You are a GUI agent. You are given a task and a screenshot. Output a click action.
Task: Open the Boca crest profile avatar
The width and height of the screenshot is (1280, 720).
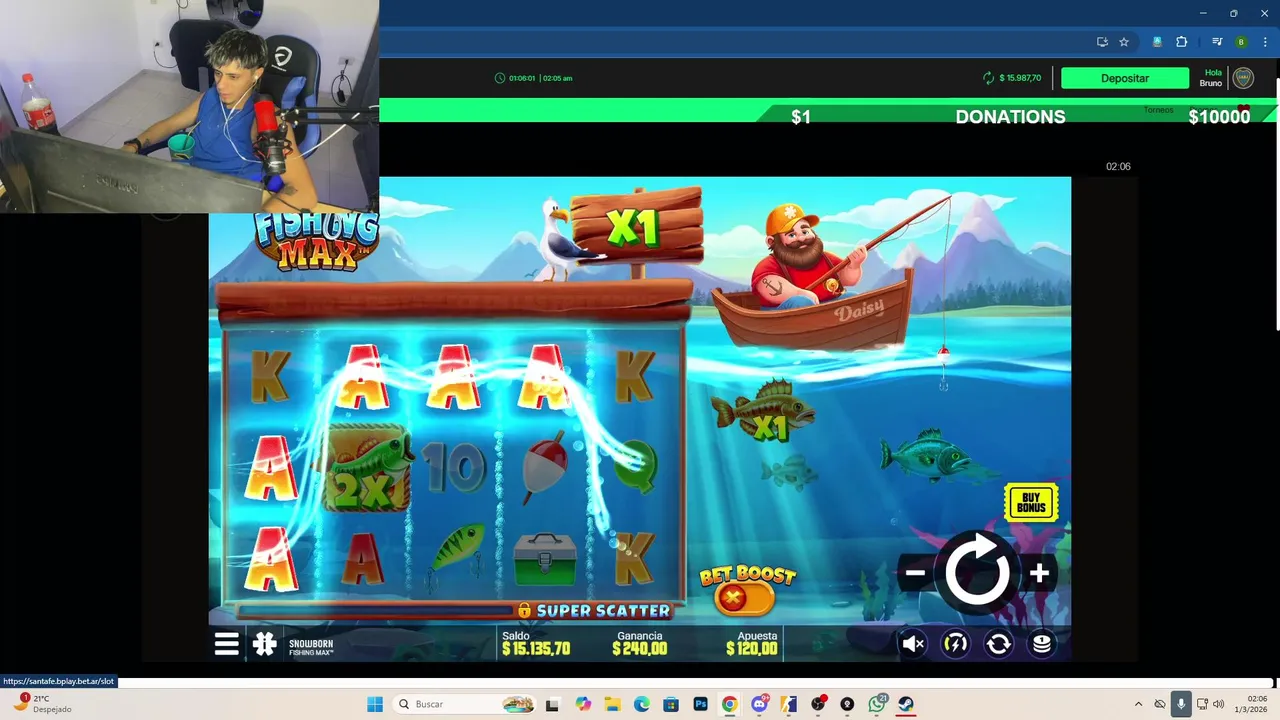[x=1243, y=78]
